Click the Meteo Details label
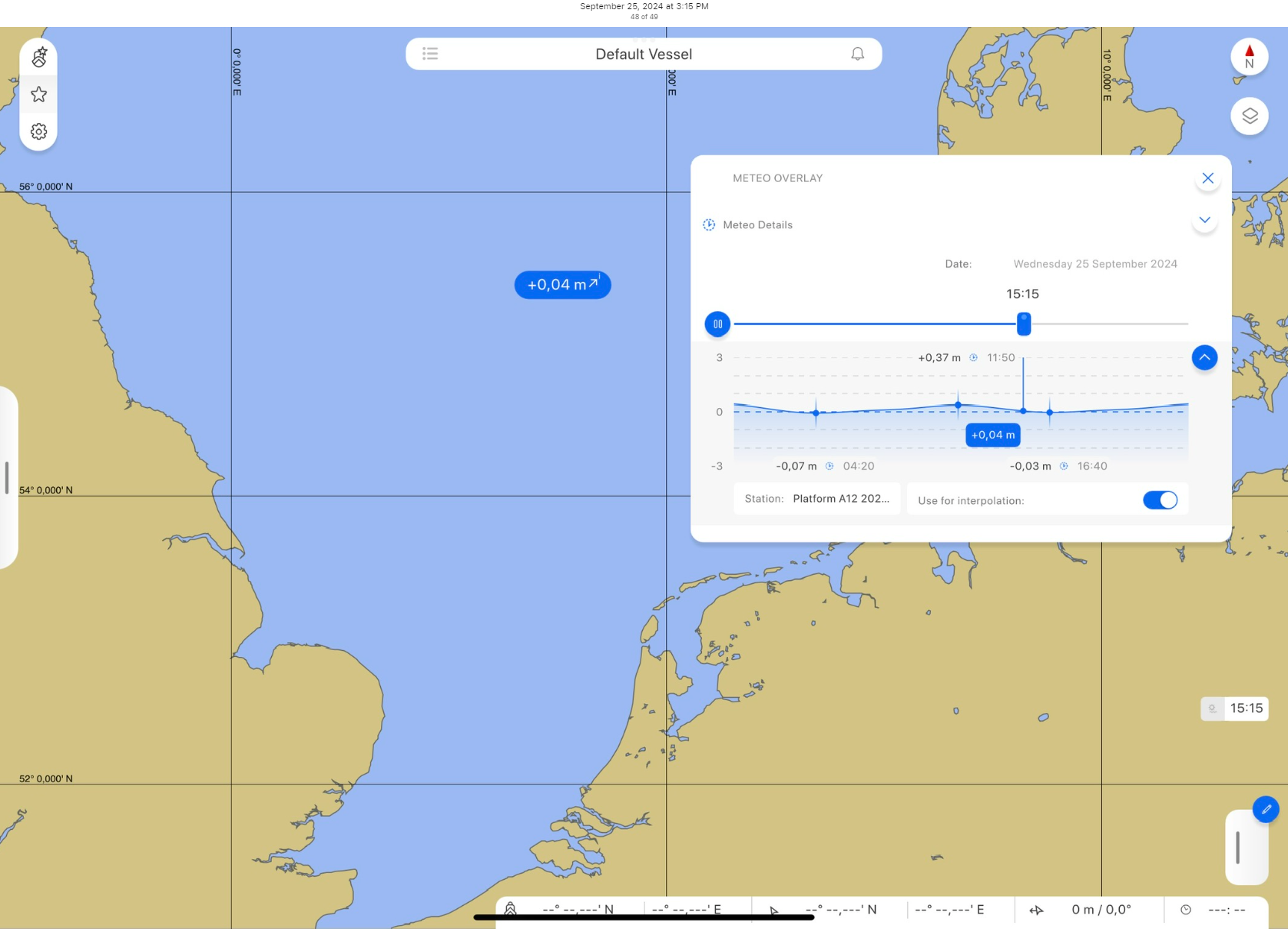The height and width of the screenshot is (929, 1288). tap(758, 225)
